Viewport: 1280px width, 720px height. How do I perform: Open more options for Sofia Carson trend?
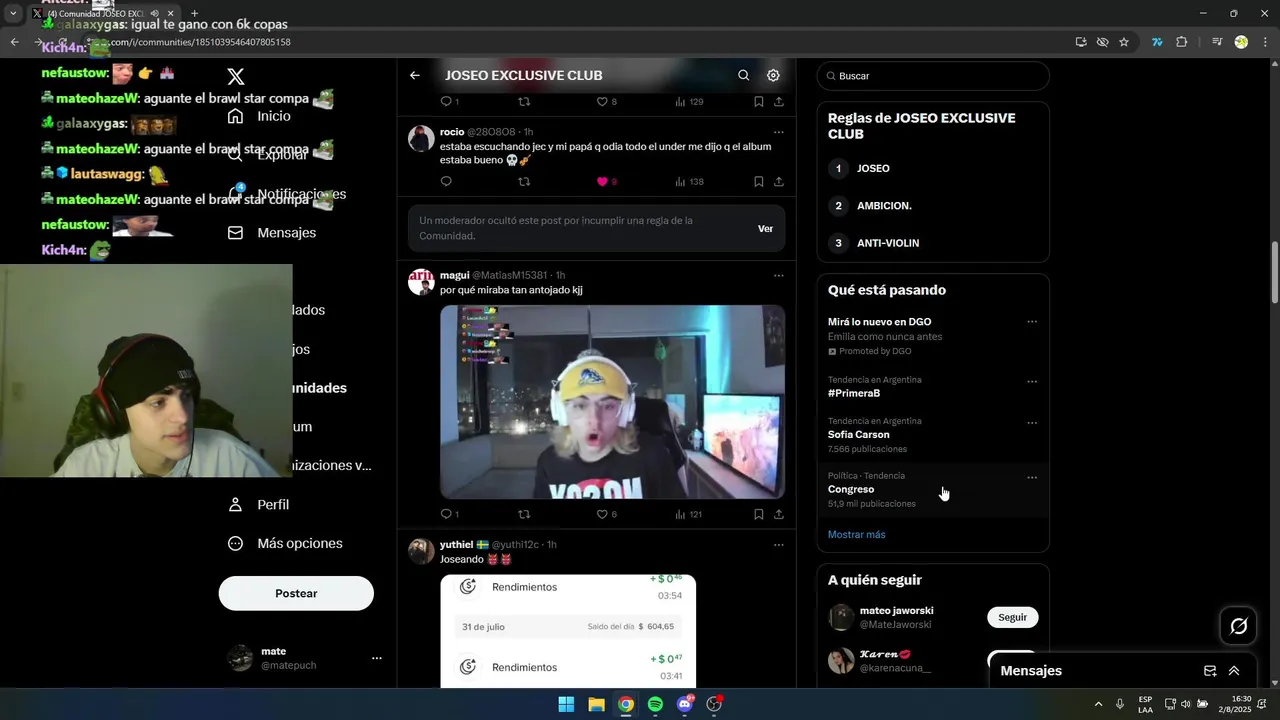[1032, 423]
